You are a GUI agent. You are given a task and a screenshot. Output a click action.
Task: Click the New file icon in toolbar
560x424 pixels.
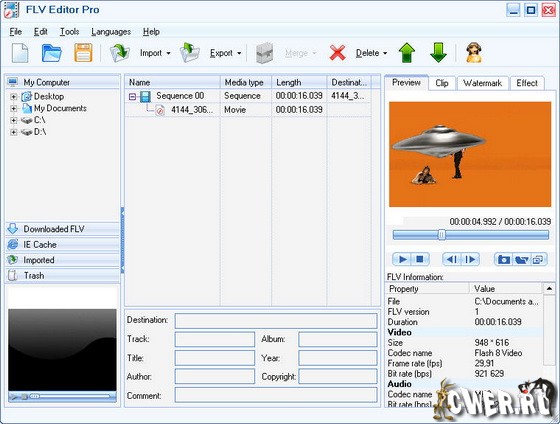click(x=20, y=53)
